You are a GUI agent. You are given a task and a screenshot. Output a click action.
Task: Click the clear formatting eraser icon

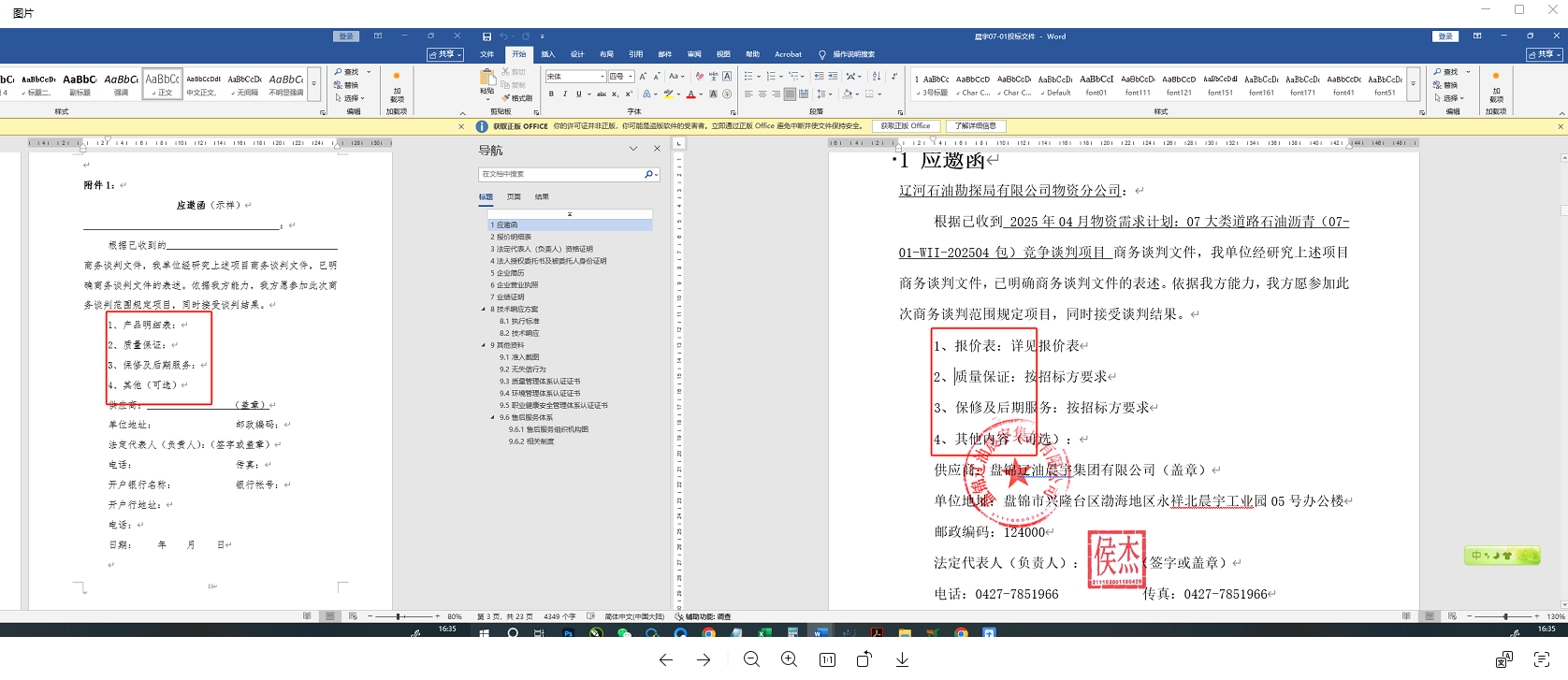coord(699,77)
